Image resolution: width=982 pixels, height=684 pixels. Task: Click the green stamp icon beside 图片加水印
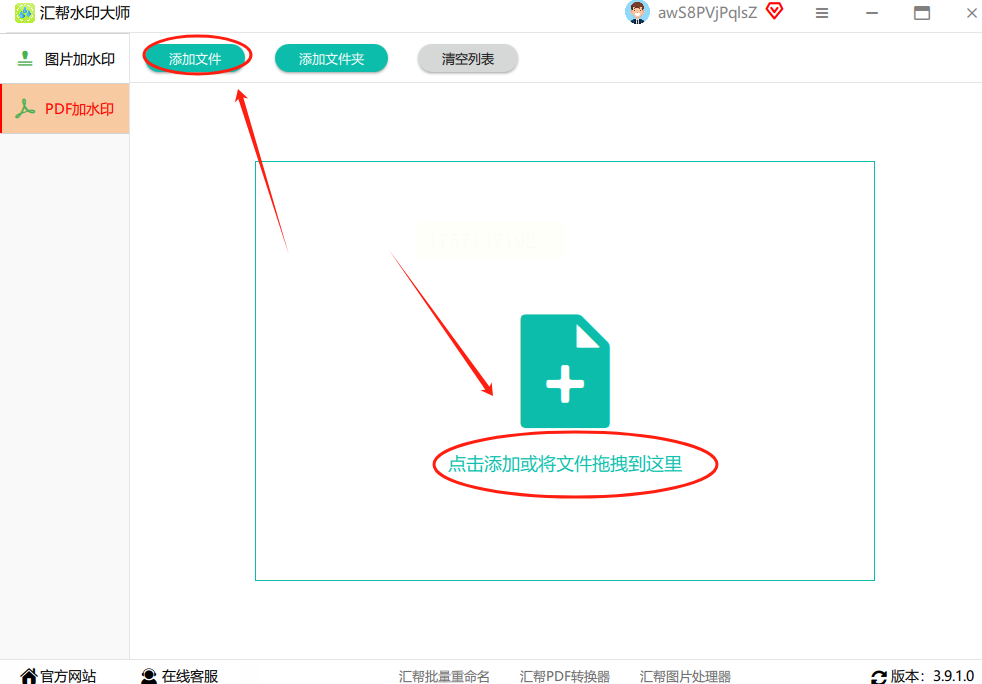pos(25,59)
